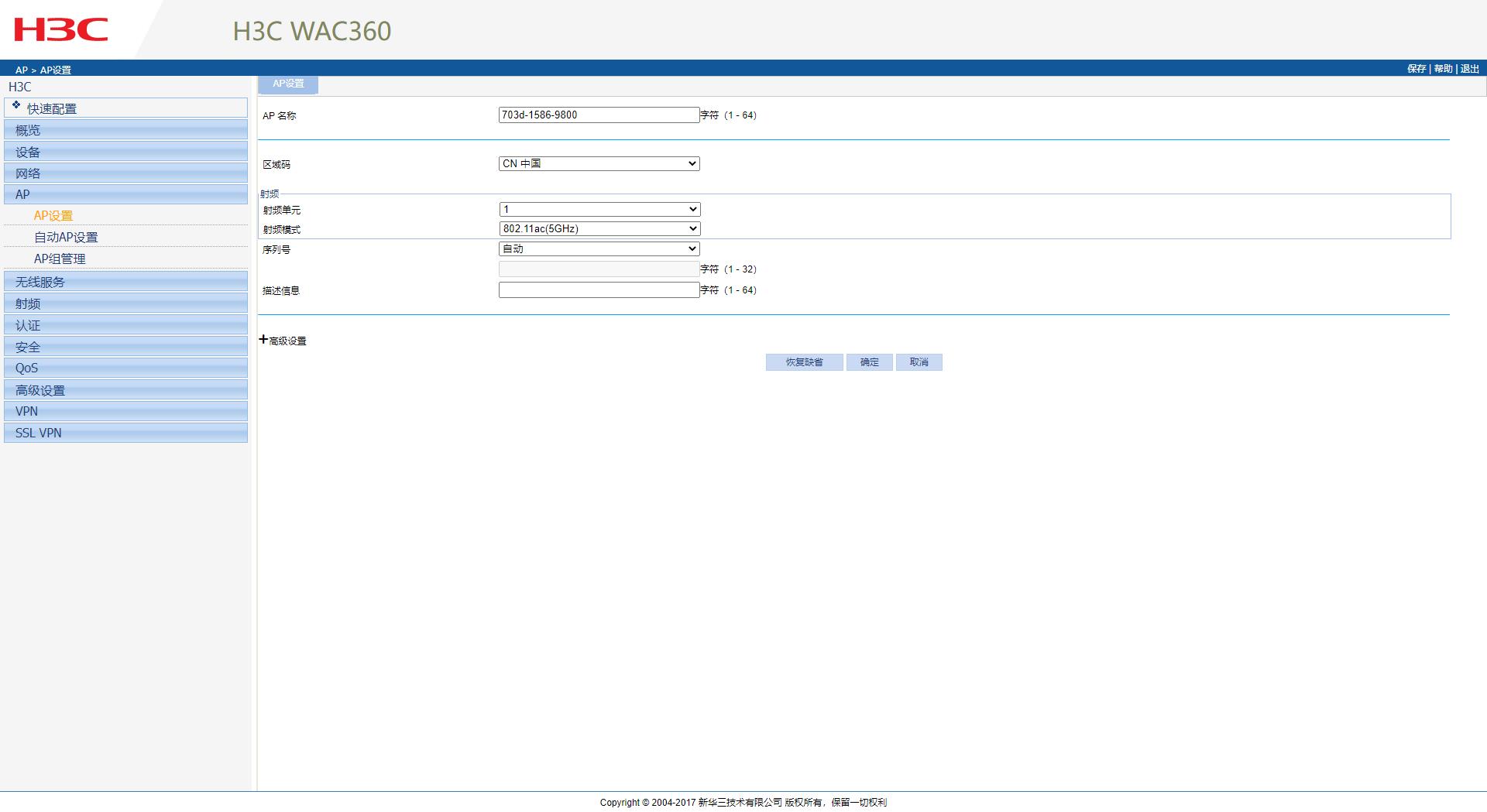
Task: Click the copyright footer text
Action: click(743, 803)
